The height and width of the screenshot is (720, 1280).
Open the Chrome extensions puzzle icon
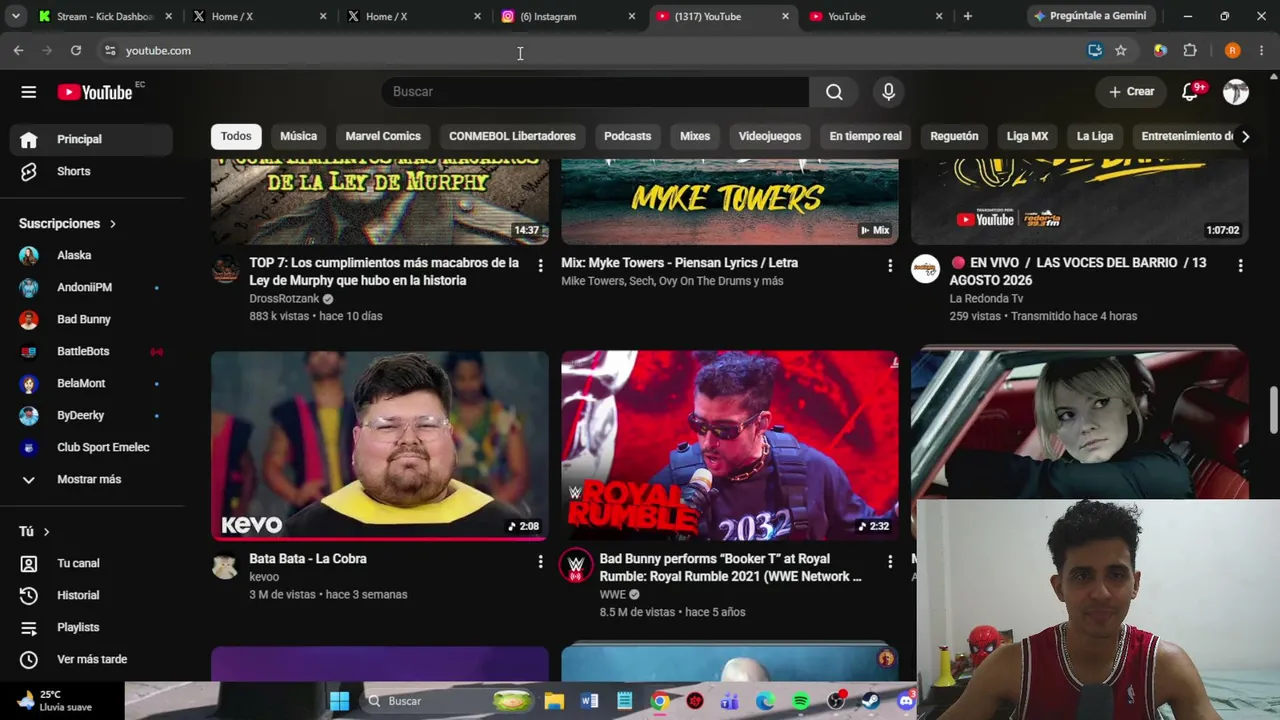coord(1190,50)
